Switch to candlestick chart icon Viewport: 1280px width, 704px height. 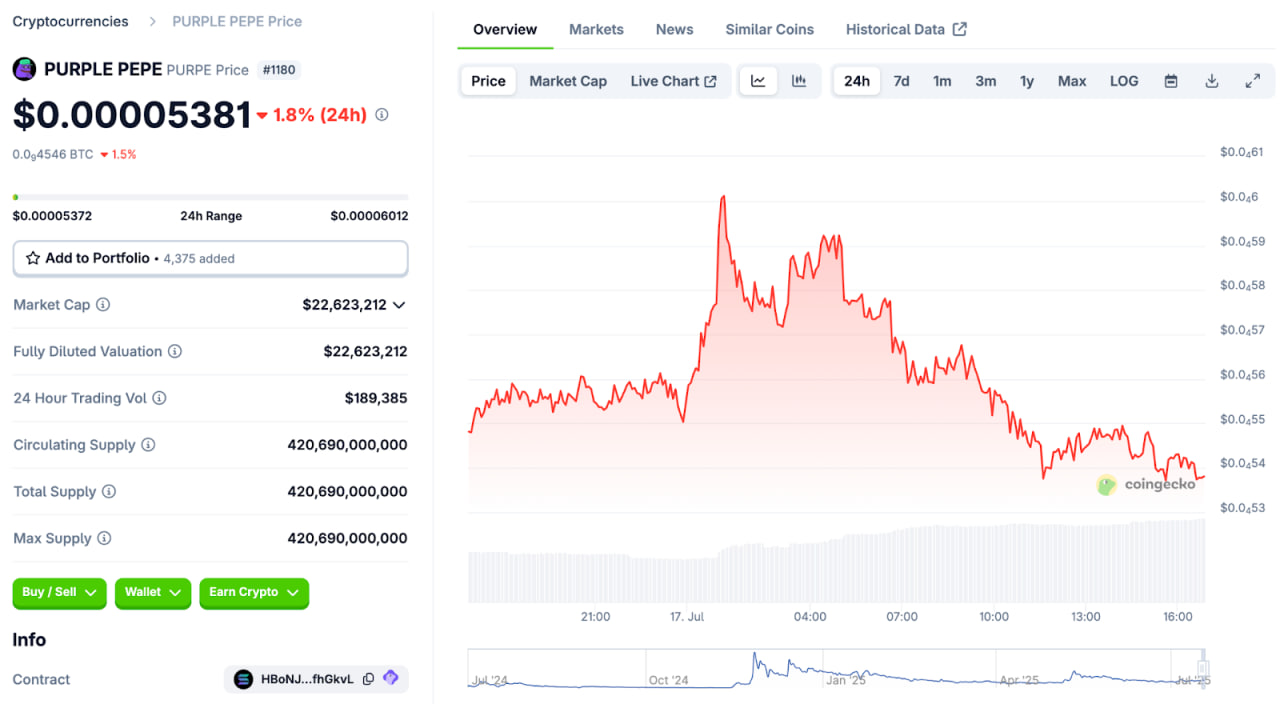799,81
